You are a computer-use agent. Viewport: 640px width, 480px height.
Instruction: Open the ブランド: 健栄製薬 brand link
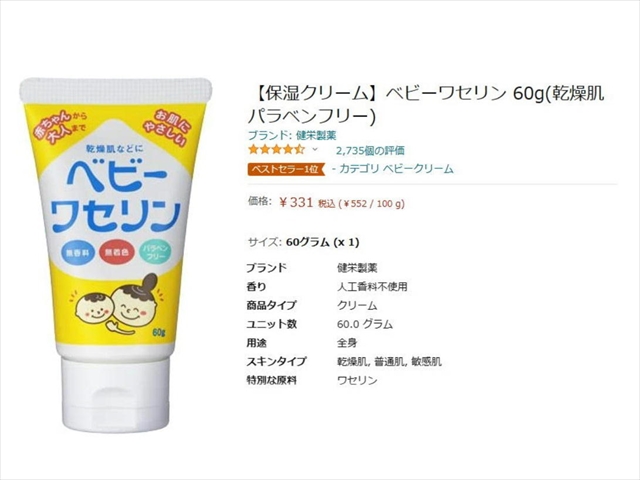[x=292, y=135]
